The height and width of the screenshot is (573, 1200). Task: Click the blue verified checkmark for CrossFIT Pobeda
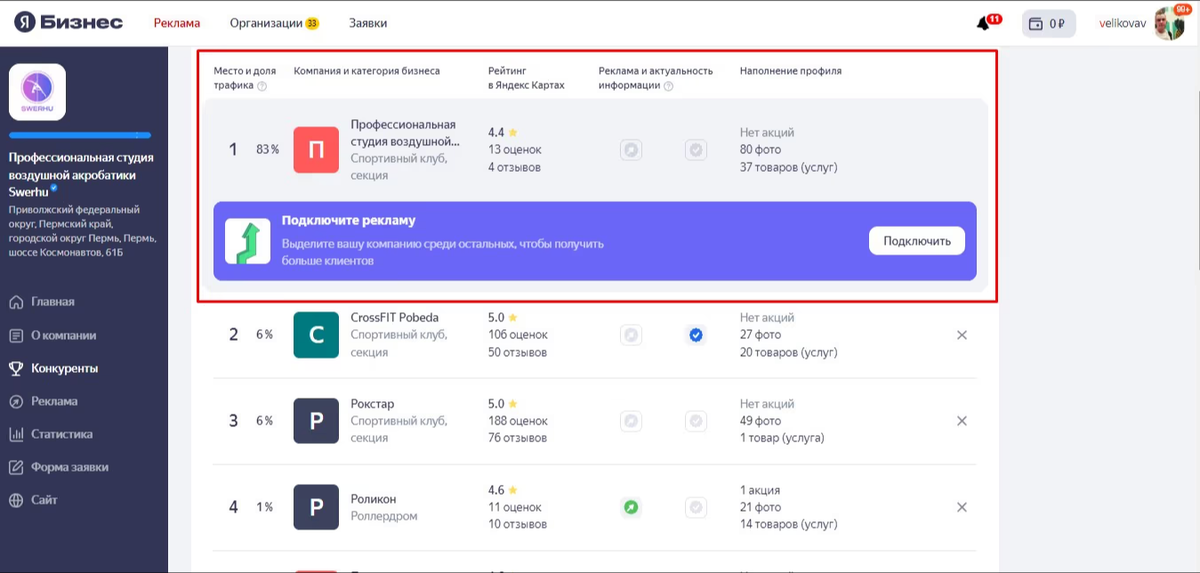pos(696,335)
